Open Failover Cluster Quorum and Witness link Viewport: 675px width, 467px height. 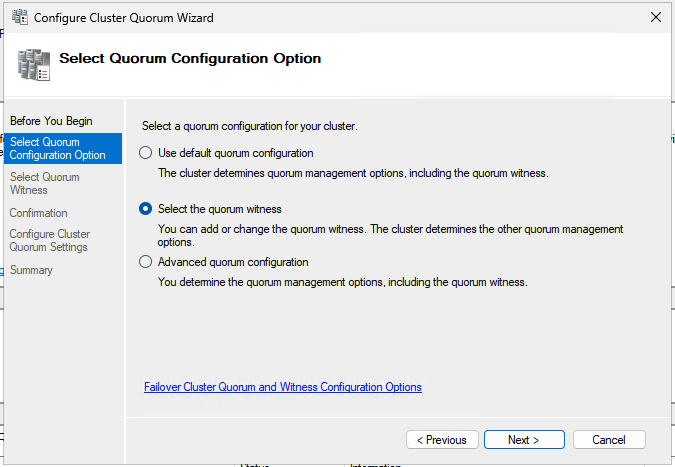(x=282, y=387)
